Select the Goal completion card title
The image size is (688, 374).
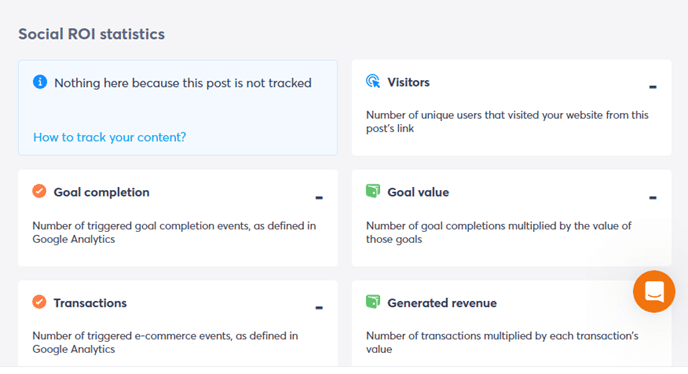pos(101,192)
